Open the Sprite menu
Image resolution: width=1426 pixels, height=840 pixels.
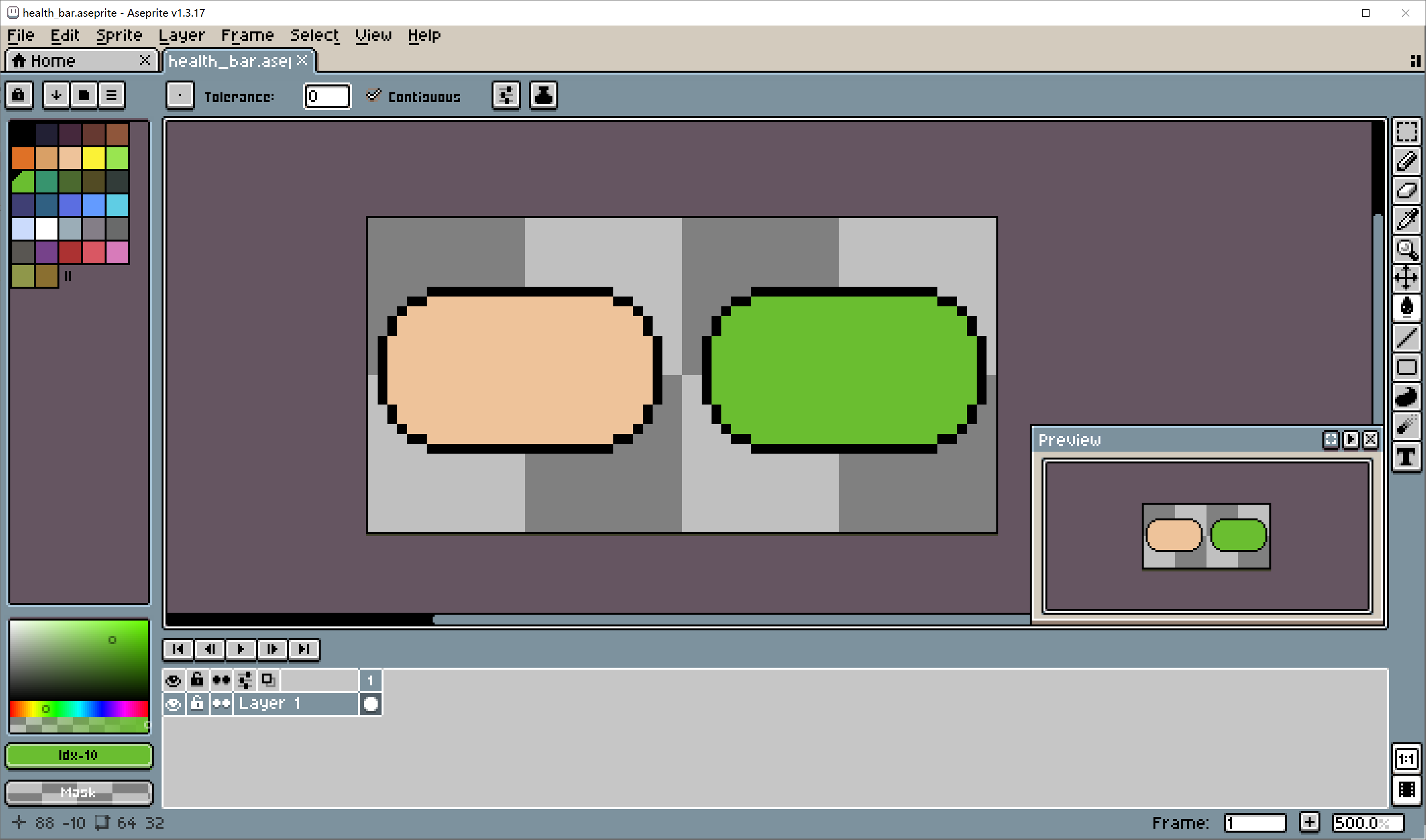point(119,36)
